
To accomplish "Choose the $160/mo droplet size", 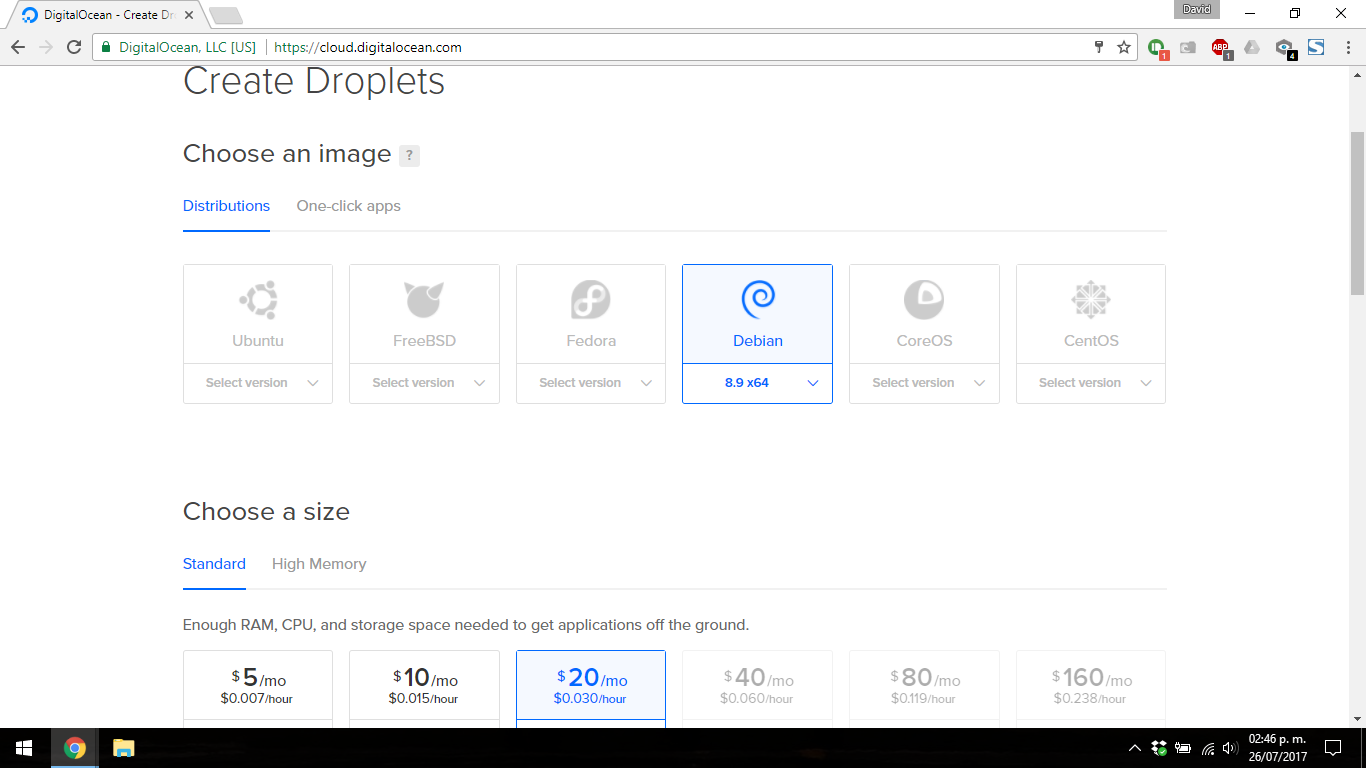I will (1091, 688).
